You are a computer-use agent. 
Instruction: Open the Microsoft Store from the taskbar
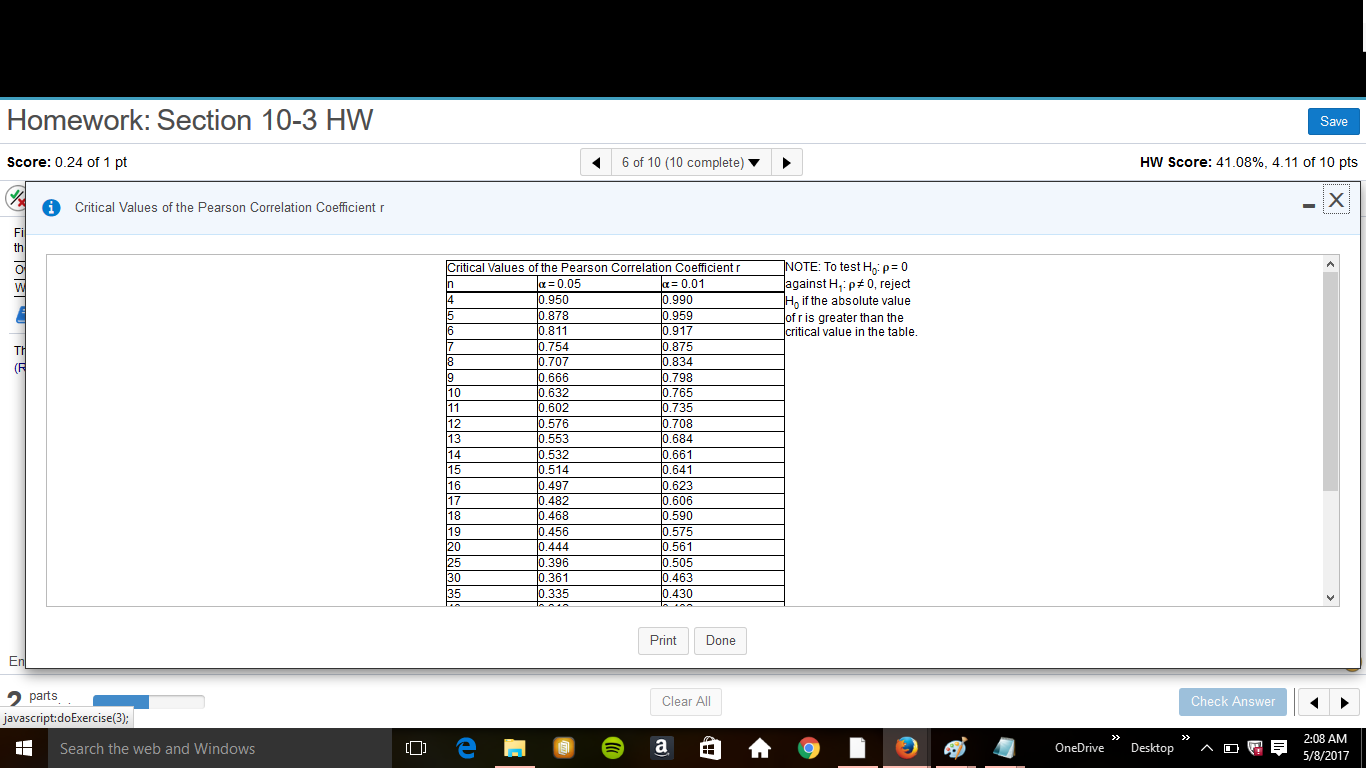point(710,747)
